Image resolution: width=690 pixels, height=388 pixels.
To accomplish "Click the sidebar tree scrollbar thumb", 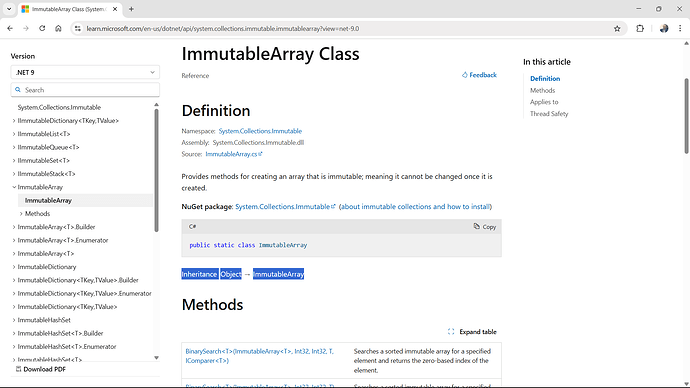I will (156, 170).
